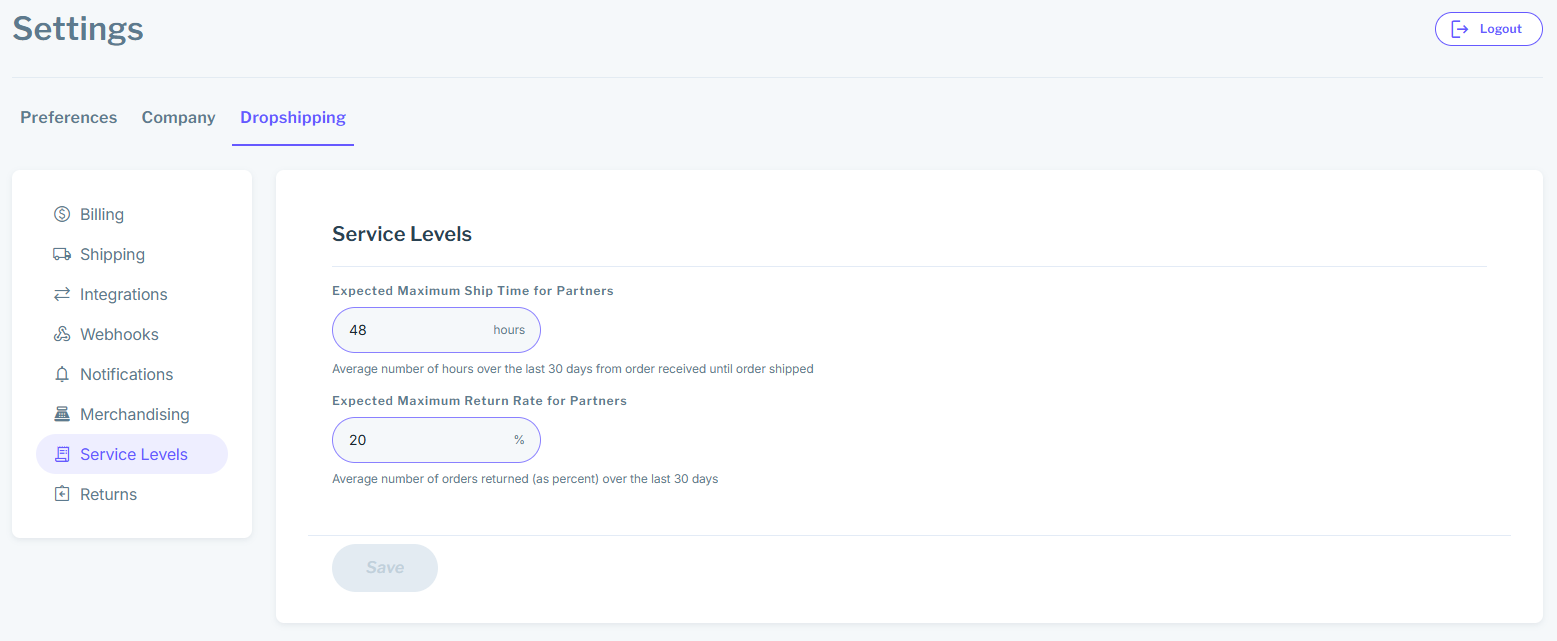1557x641 pixels.
Task: Click the Logout arrow icon
Action: [x=1459, y=29]
